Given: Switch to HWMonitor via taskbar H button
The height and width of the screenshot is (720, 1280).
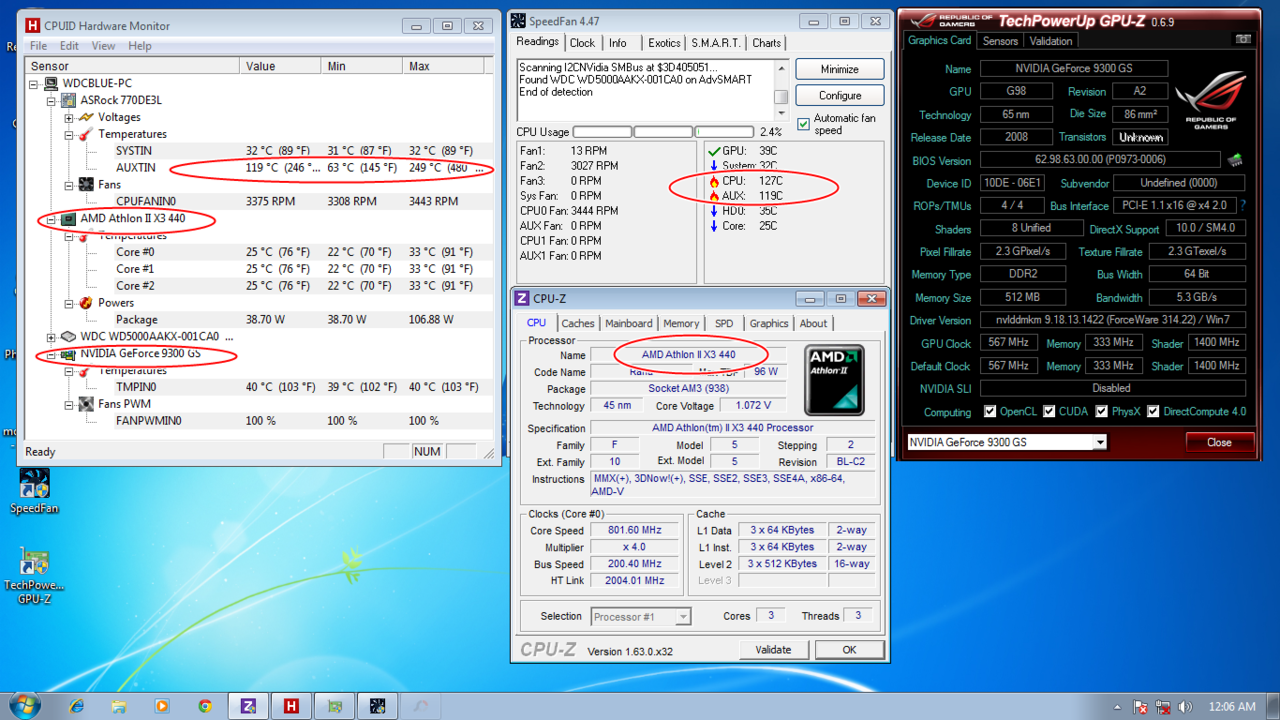Looking at the screenshot, I should [291, 706].
